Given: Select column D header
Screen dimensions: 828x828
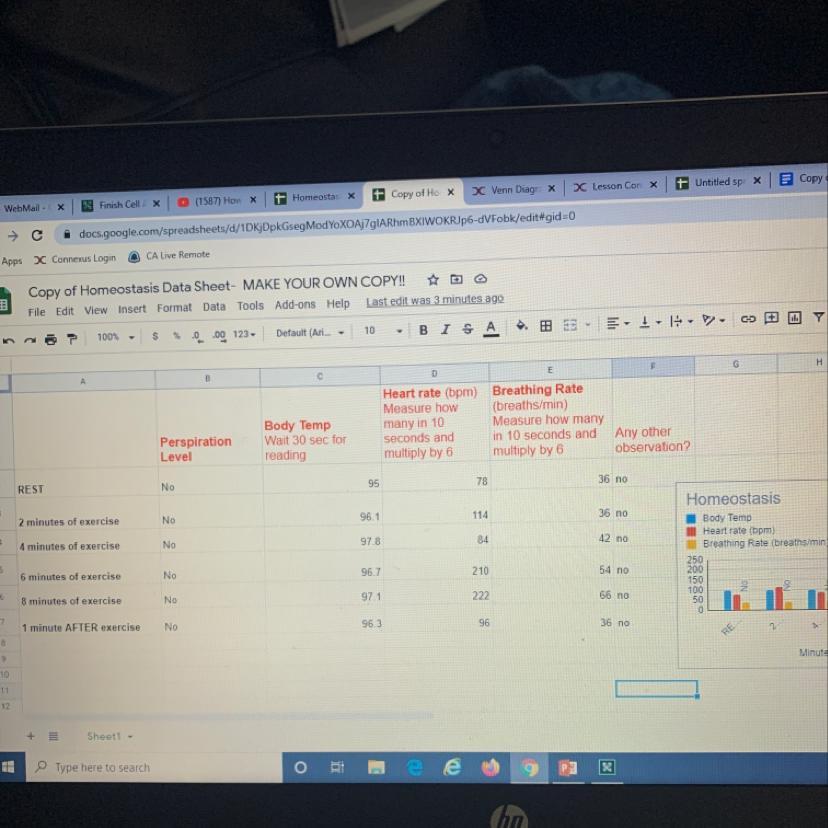Looking at the screenshot, I should click(x=434, y=373).
